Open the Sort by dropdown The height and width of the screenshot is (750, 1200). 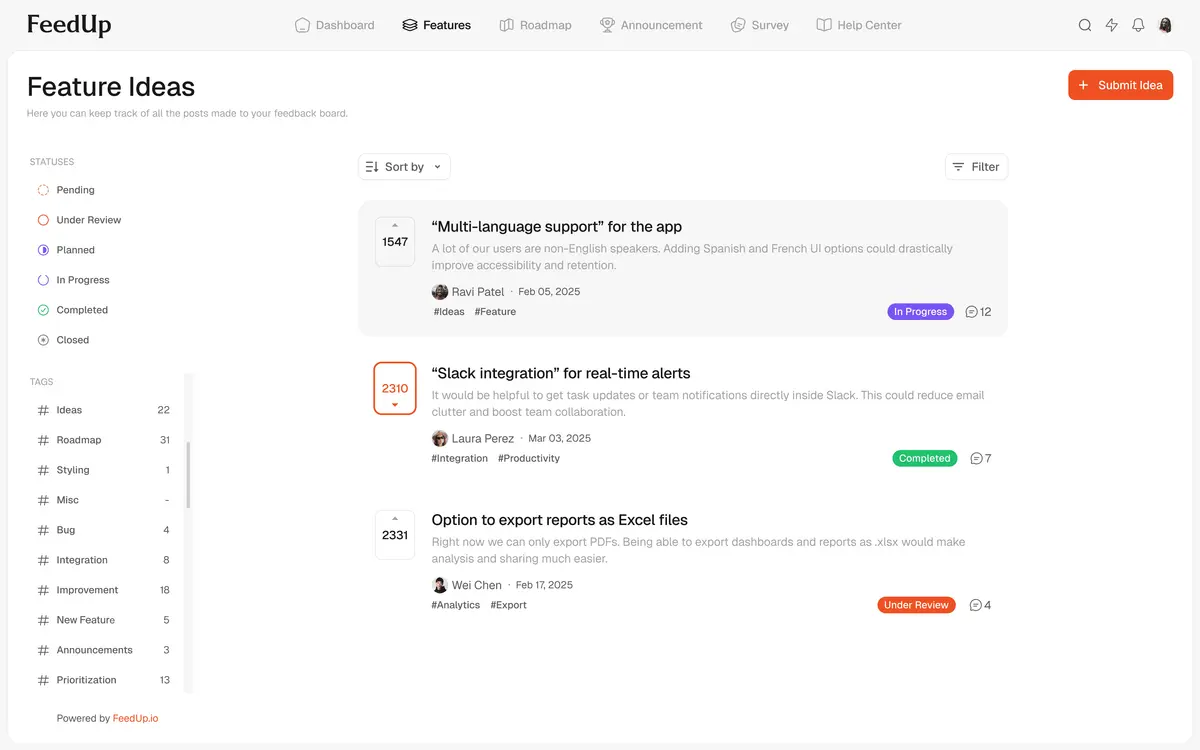pos(403,166)
